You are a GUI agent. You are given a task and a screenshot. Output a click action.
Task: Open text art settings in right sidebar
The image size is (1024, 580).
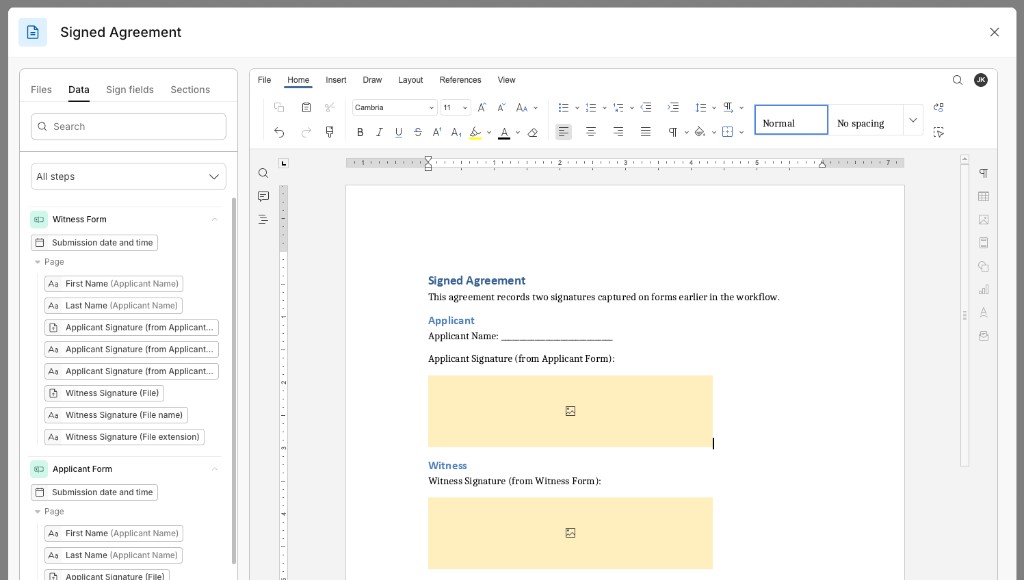click(x=984, y=312)
